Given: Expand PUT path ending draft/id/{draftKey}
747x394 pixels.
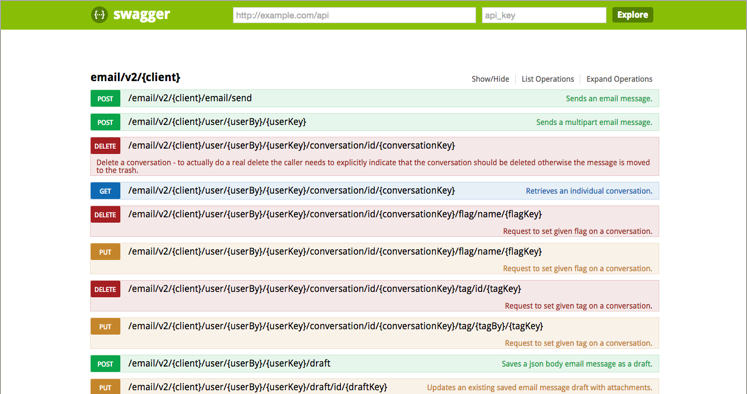Looking at the screenshot, I should point(257,387).
